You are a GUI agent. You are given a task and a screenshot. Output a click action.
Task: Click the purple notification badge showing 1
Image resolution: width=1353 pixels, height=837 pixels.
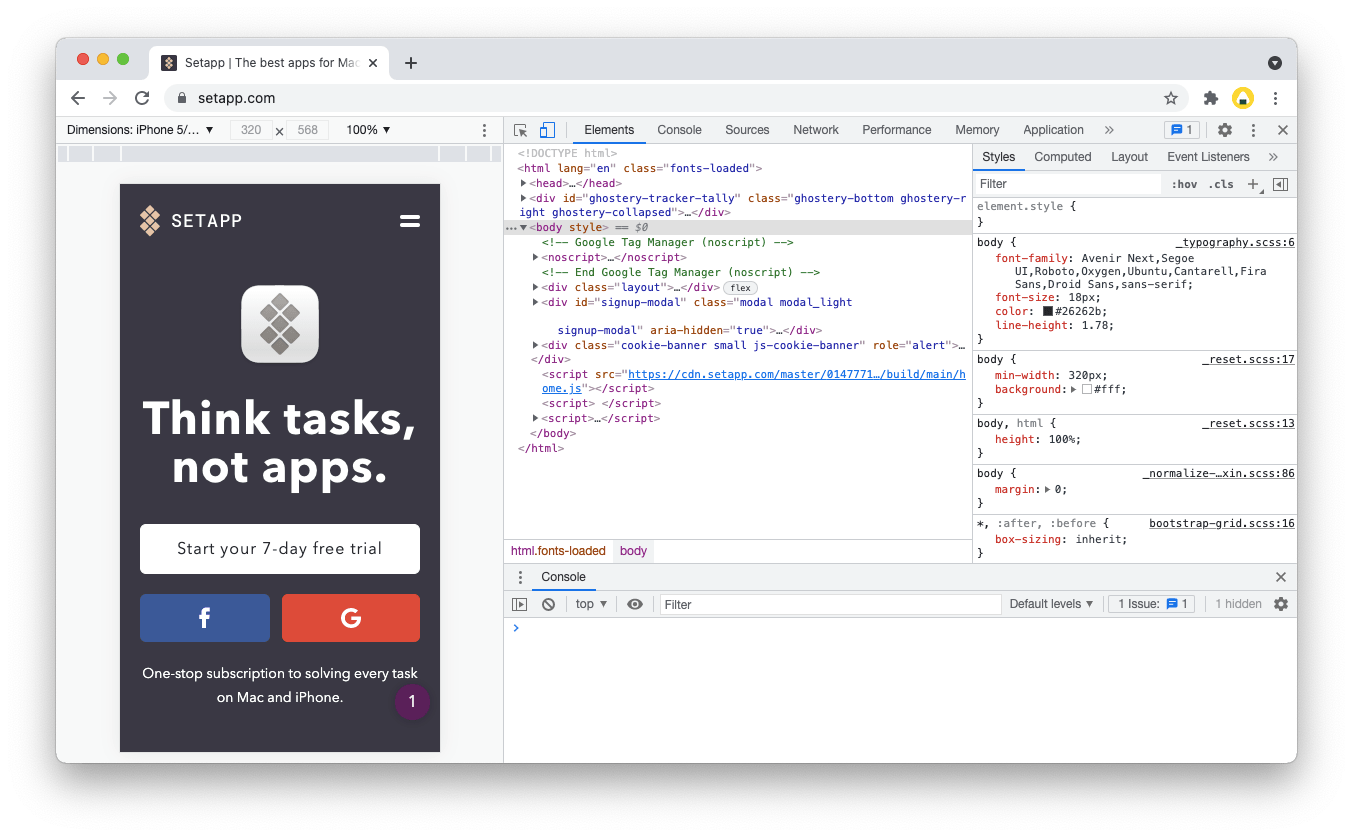click(x=412, y=702)
